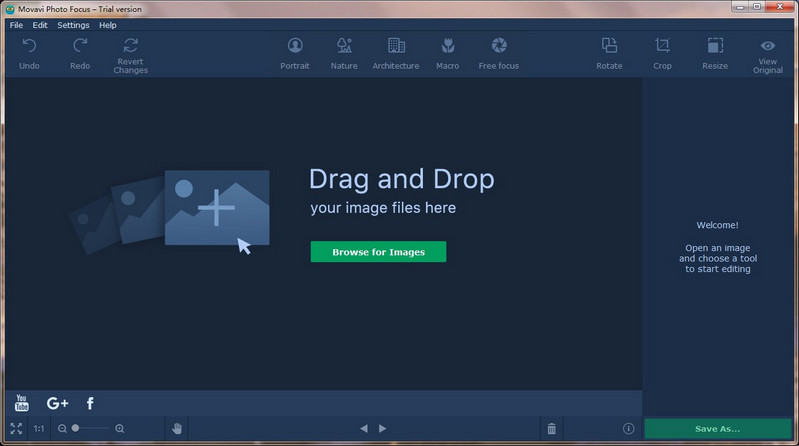Open the Crop tool
The width and height of the screenshot is (799, 446).
tap(662, 46)
